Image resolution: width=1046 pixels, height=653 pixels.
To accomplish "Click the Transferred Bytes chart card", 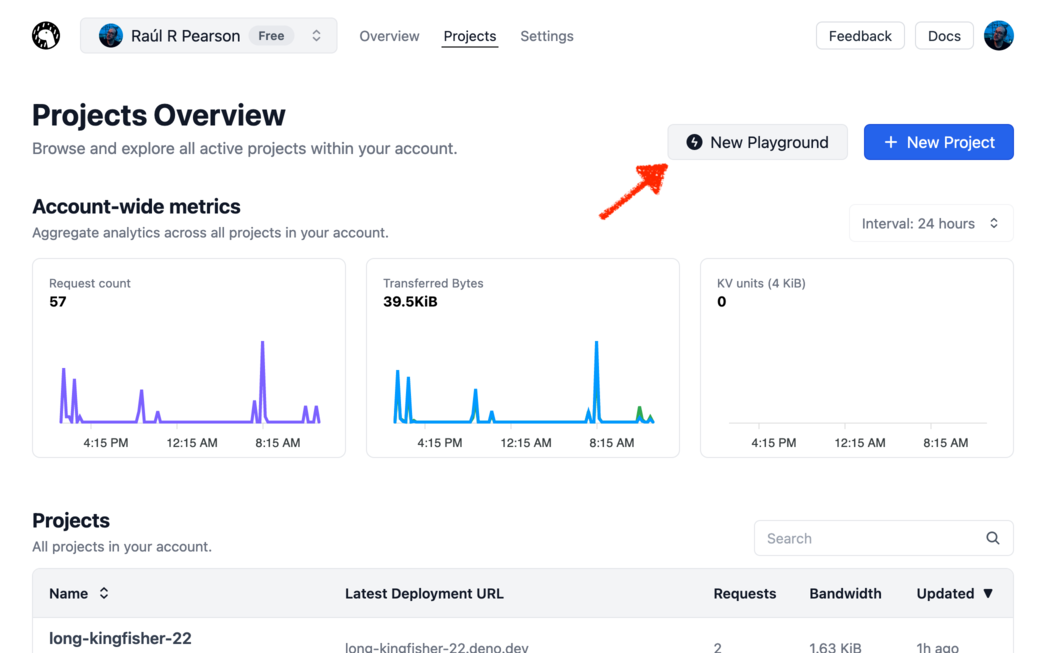I will [522, 358].
